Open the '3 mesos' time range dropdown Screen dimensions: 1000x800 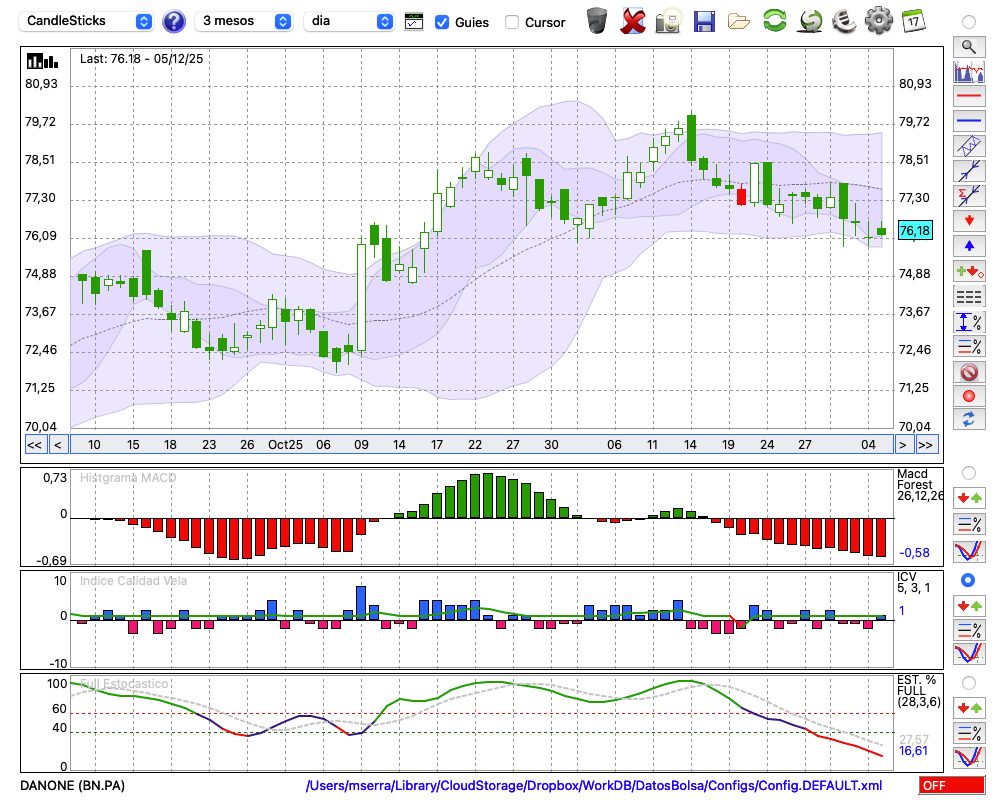coord(245,21)
